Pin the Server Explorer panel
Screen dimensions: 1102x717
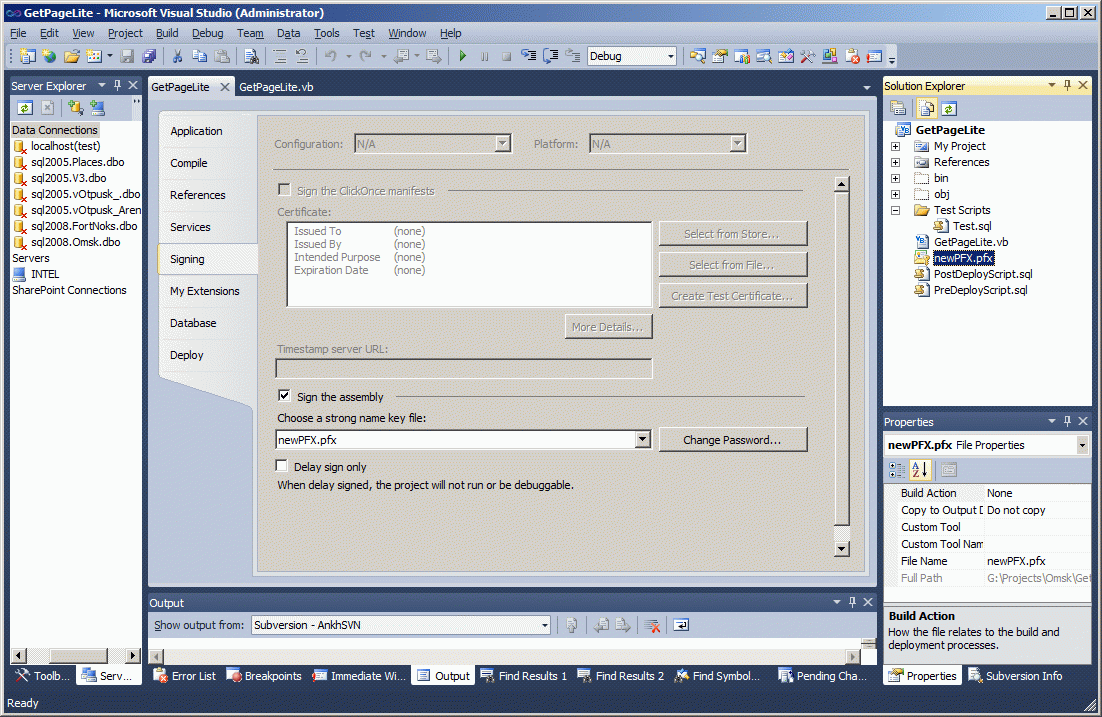coord(117,85)
